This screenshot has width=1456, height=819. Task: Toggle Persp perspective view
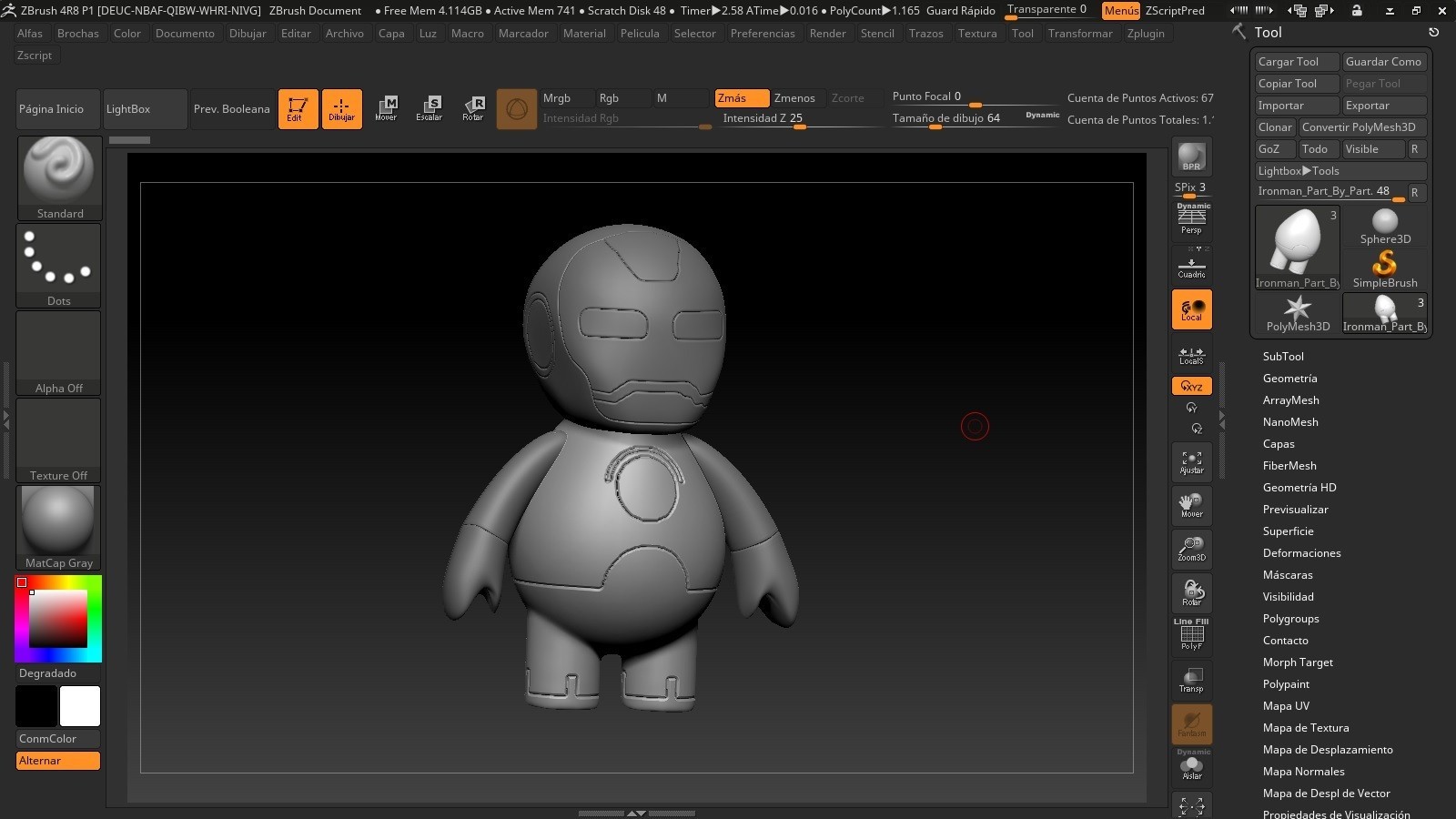1191,219
